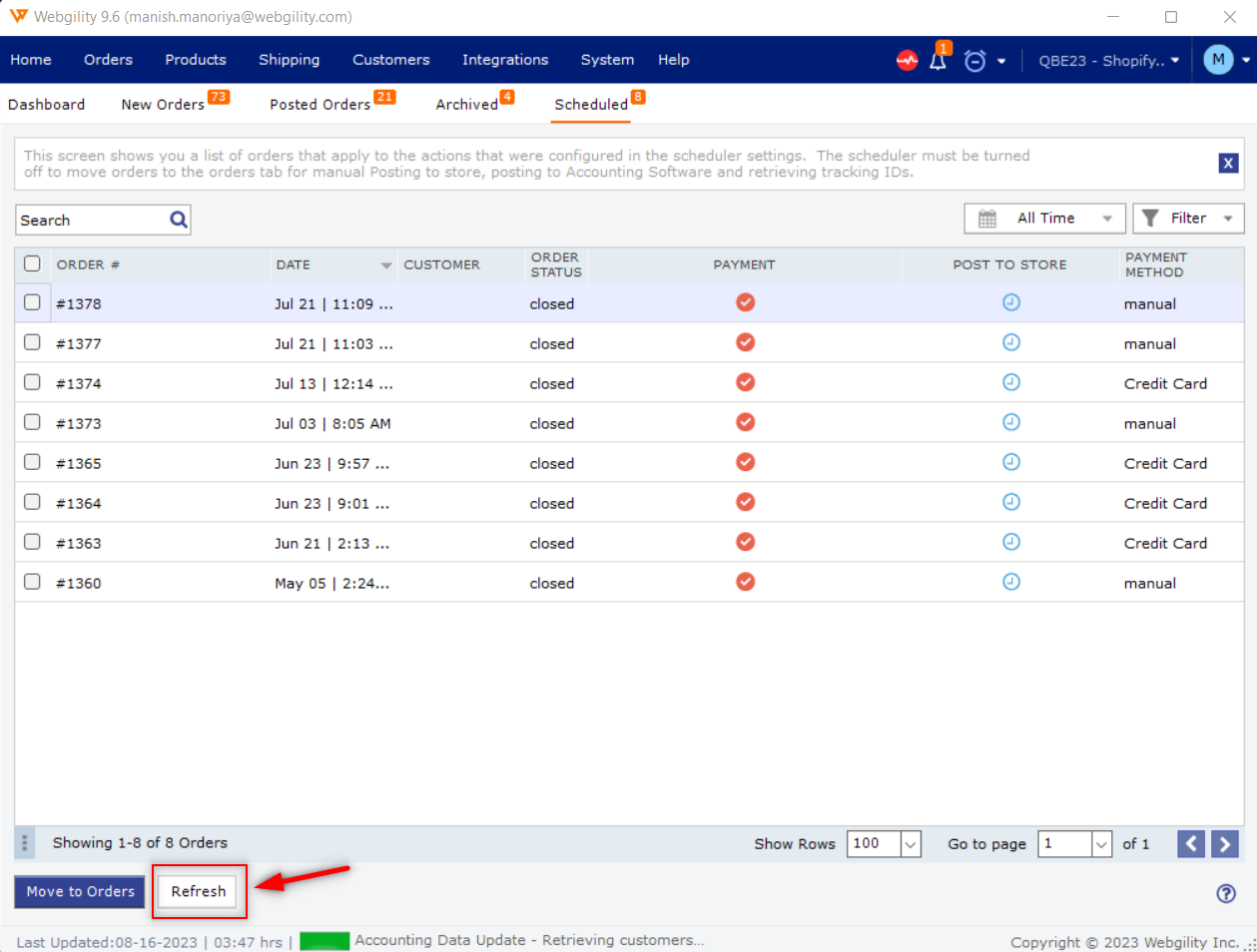Click the calendar icon beside All Time
Screen dimensions: 1257x952
(987, 219)
